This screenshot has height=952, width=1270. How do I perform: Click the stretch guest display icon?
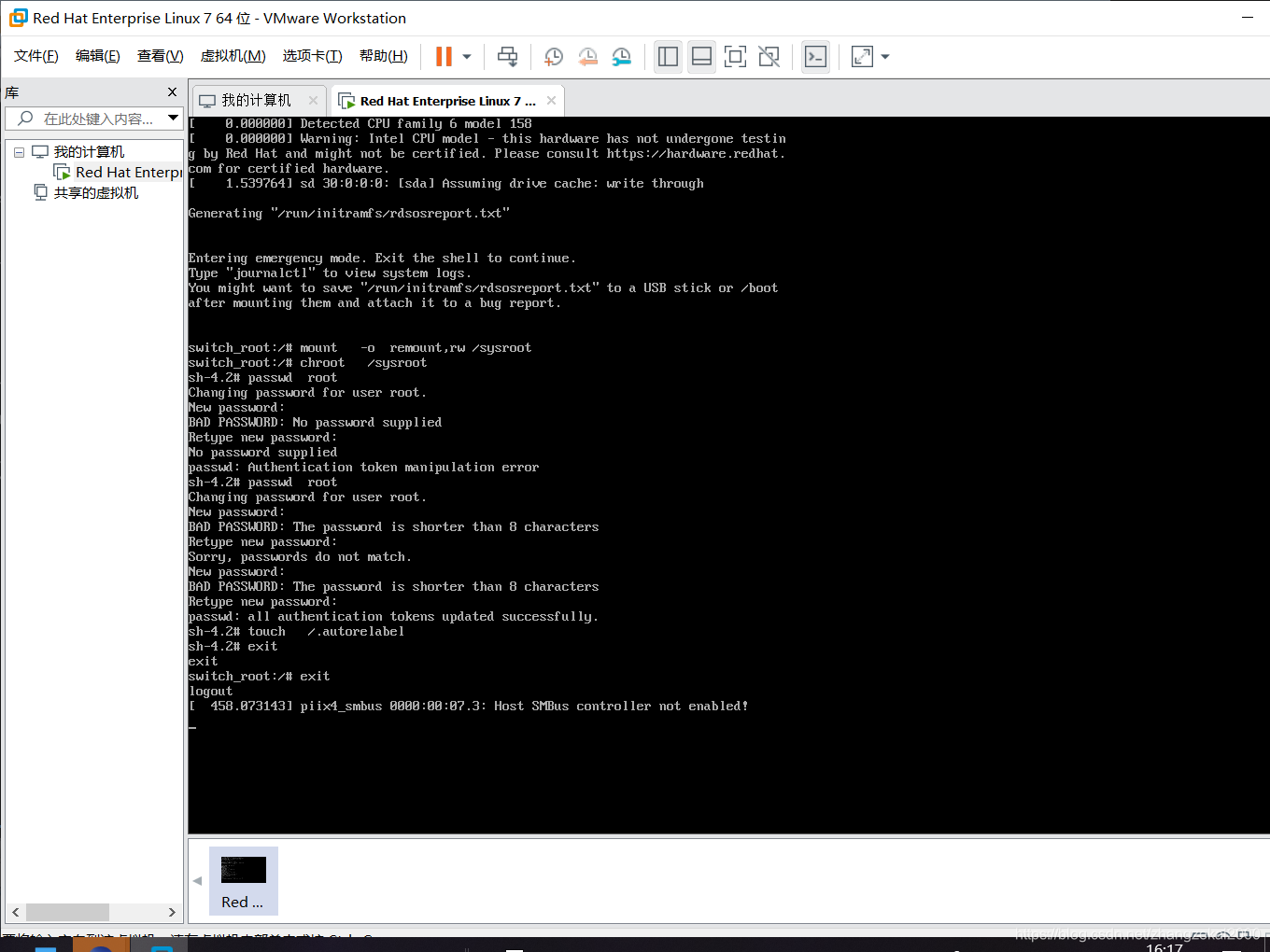click(862, 57)
